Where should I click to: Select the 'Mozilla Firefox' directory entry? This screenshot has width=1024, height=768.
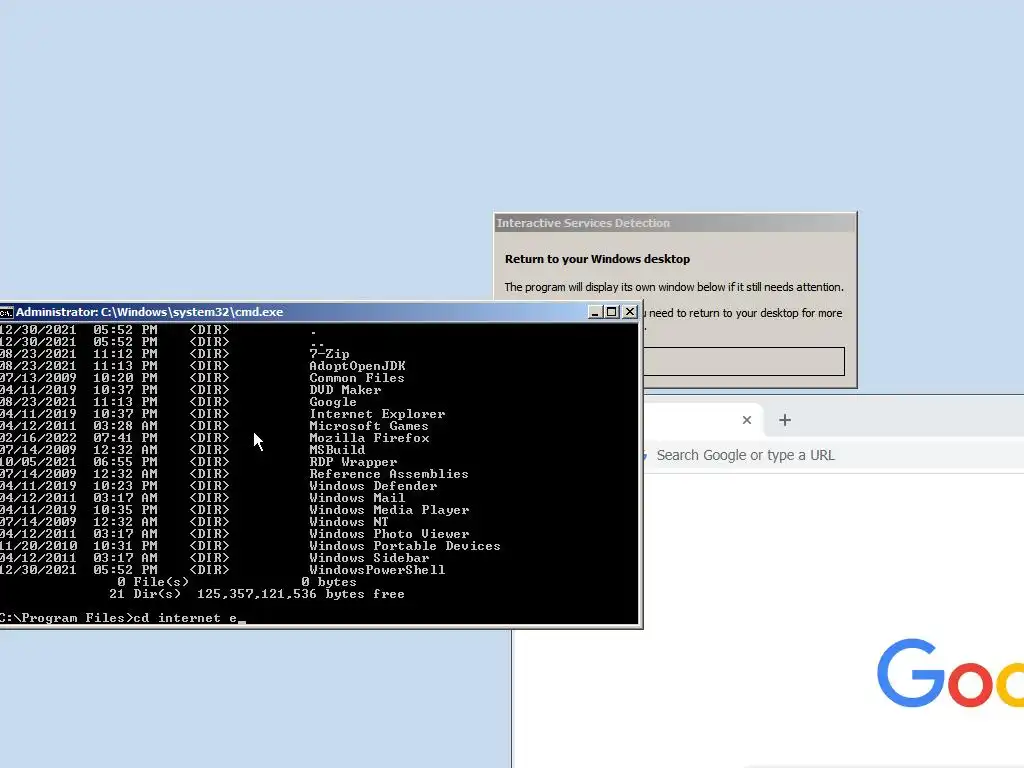[x=369, y=438]
